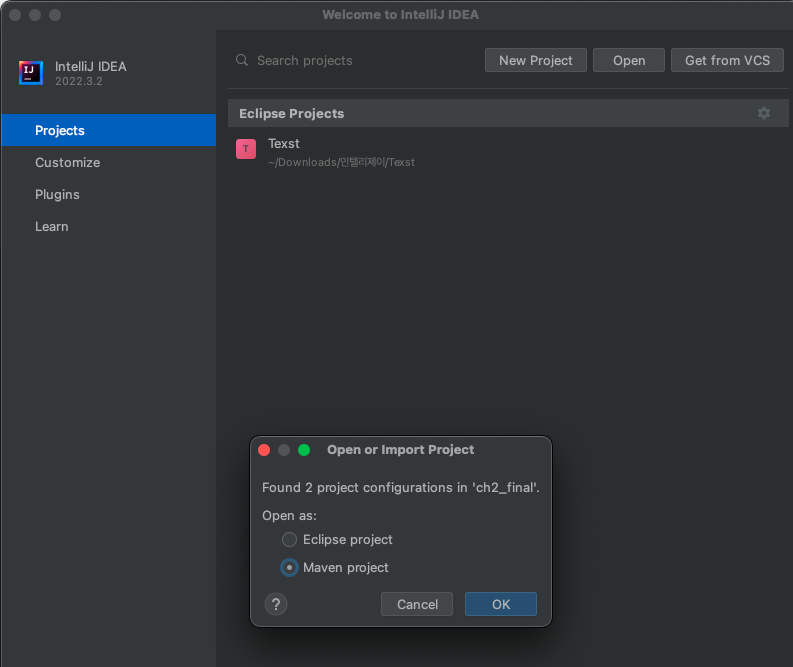Click the New Project button
Image resolution: width=793 pixels, height=667 pixels.
pyautogui.click(x=536, y=60)
